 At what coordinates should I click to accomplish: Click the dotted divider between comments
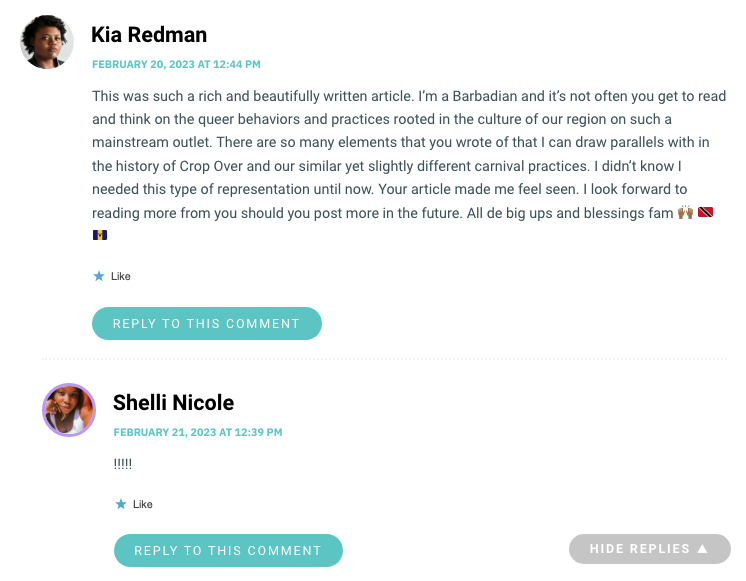point(384,359)
